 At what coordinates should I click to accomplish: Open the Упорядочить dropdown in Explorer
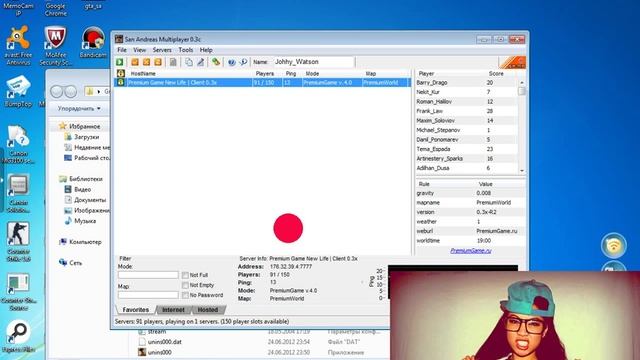click(x=79, y=109)
